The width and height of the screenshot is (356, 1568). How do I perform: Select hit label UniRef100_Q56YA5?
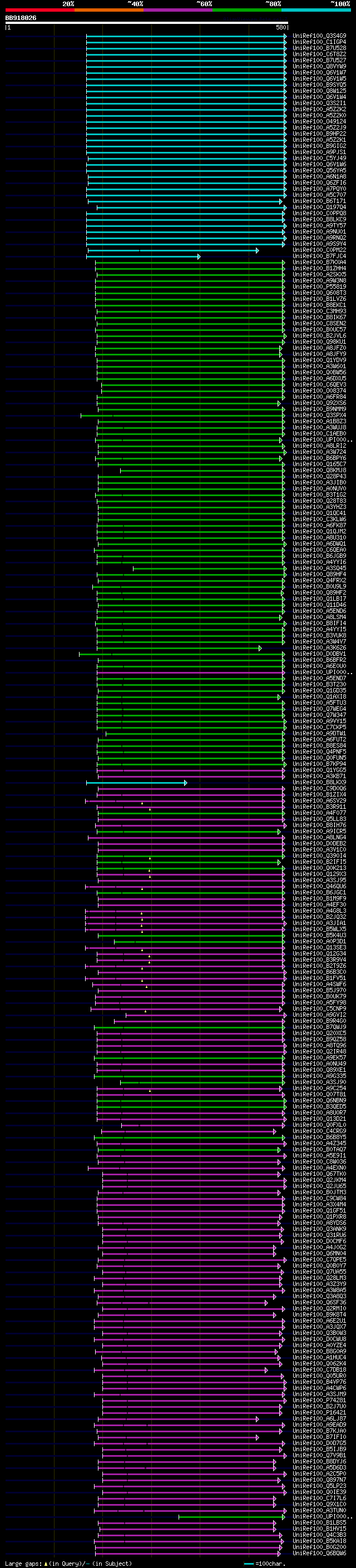coord(319,170)
